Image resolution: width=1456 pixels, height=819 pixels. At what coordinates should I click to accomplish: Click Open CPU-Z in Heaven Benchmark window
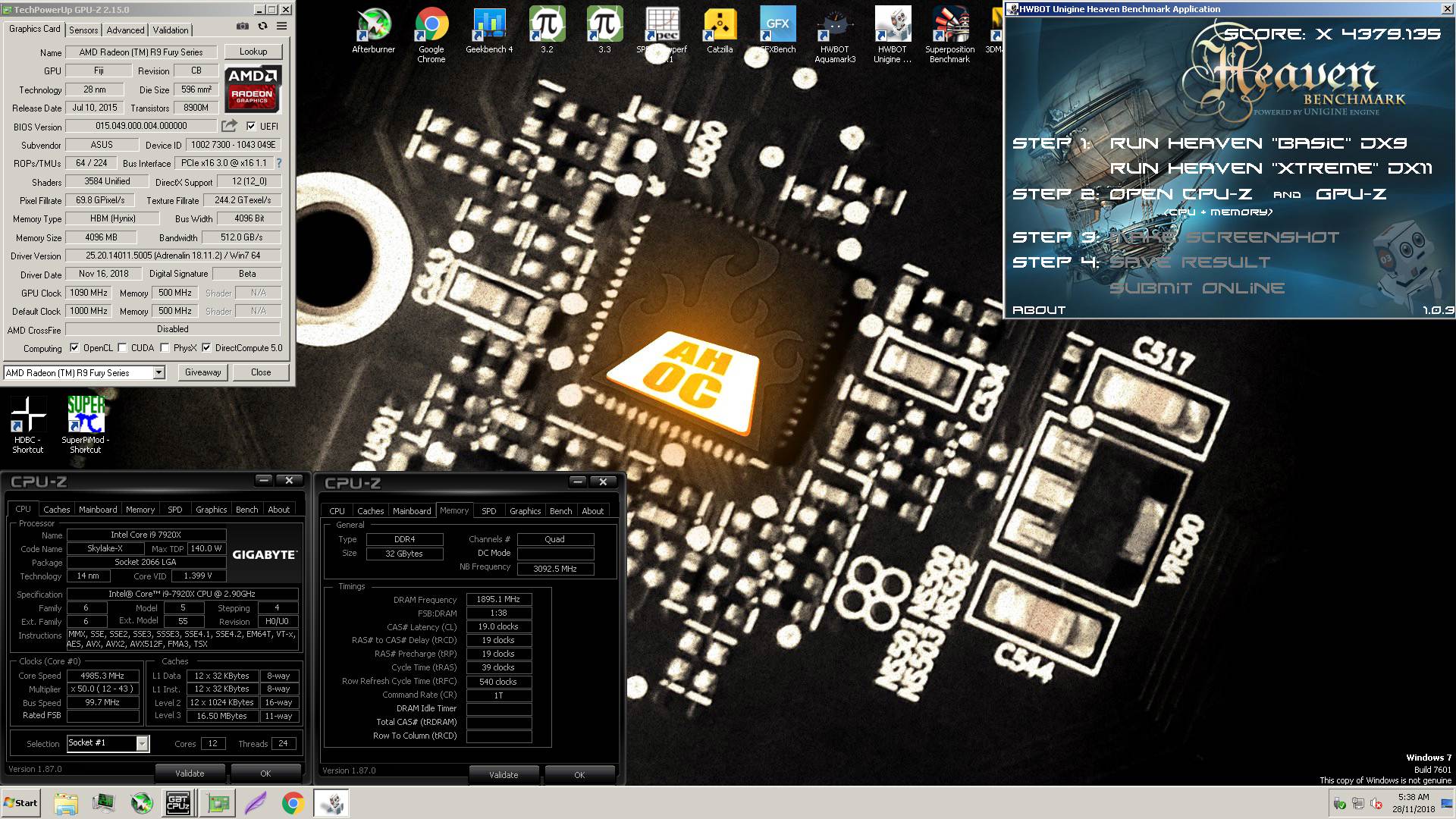[1181, 194]
